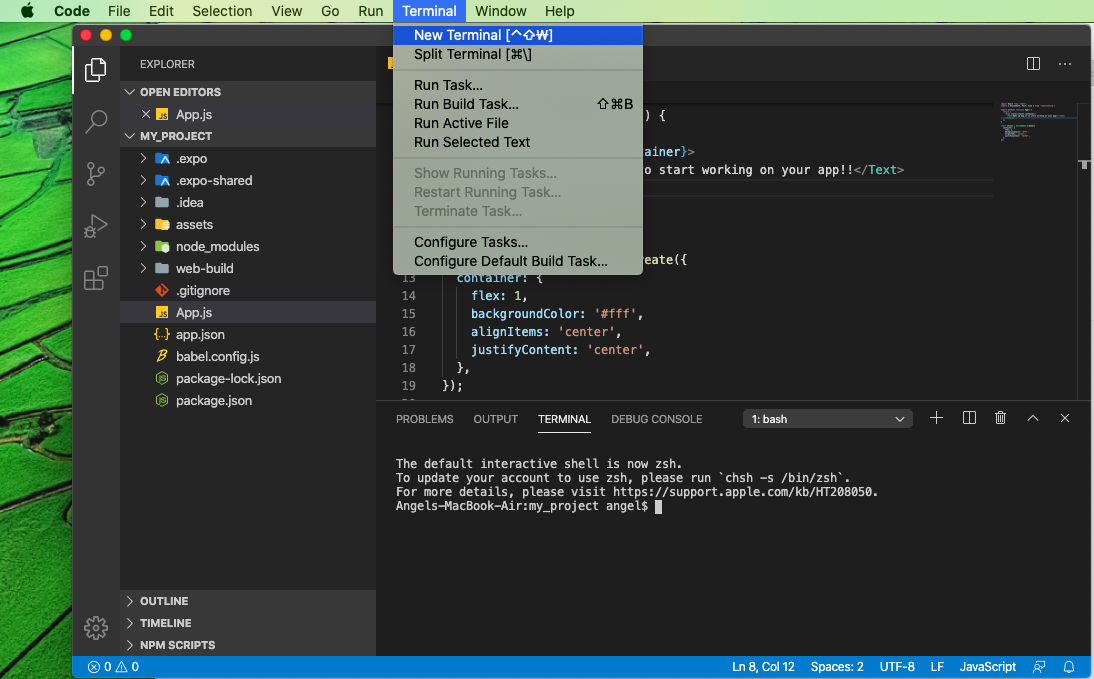Screen dimensions: 1094x679
Task: Open Run and Debug view icon
Action: click(96, 225)
